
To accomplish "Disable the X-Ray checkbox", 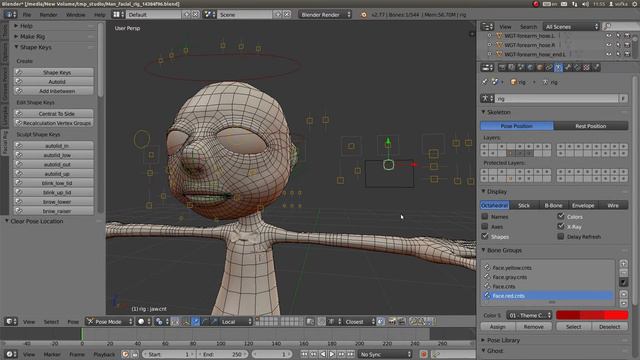I will point(561,226).
